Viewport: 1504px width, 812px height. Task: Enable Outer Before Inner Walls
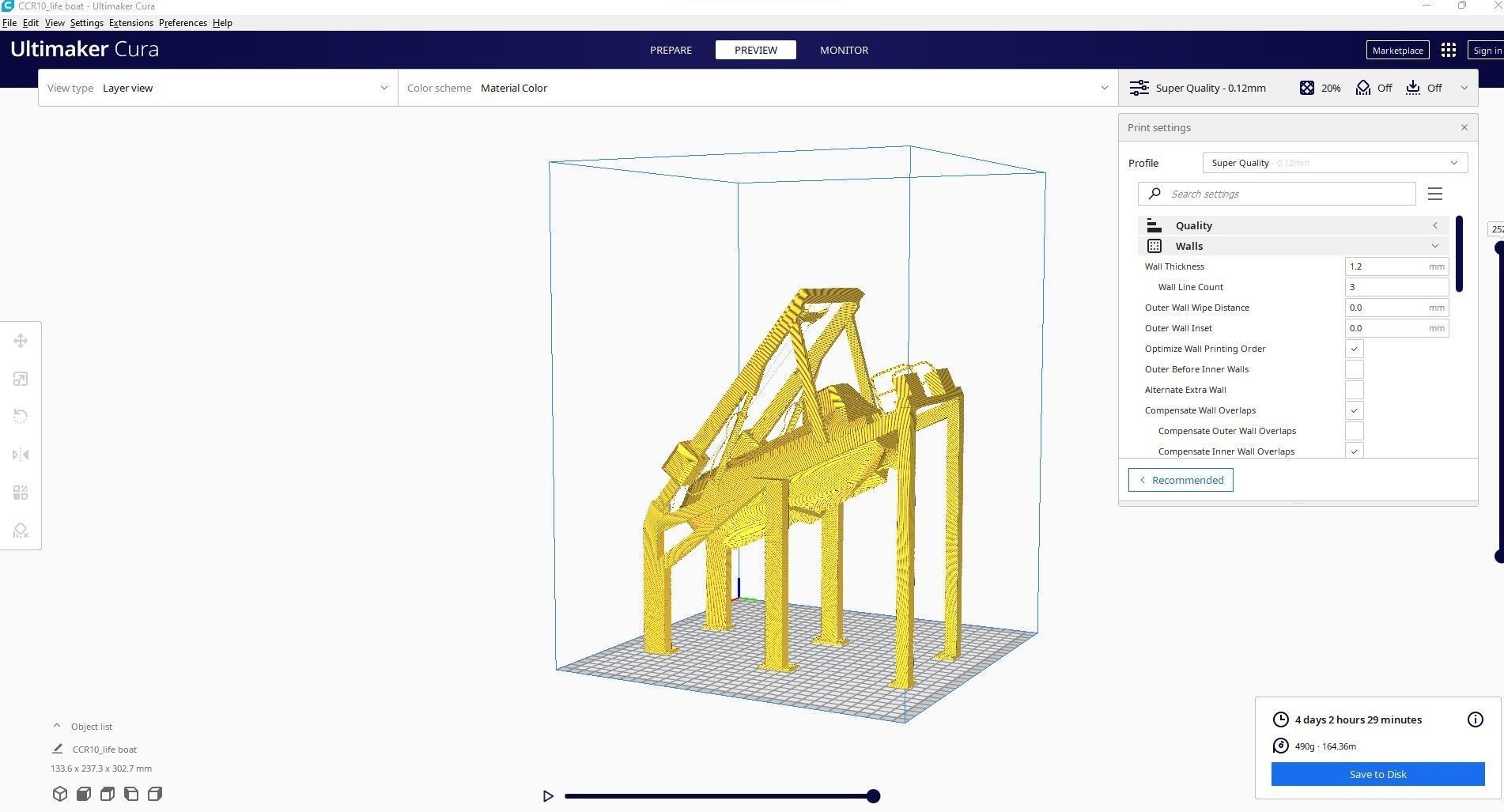point(1355,369)
